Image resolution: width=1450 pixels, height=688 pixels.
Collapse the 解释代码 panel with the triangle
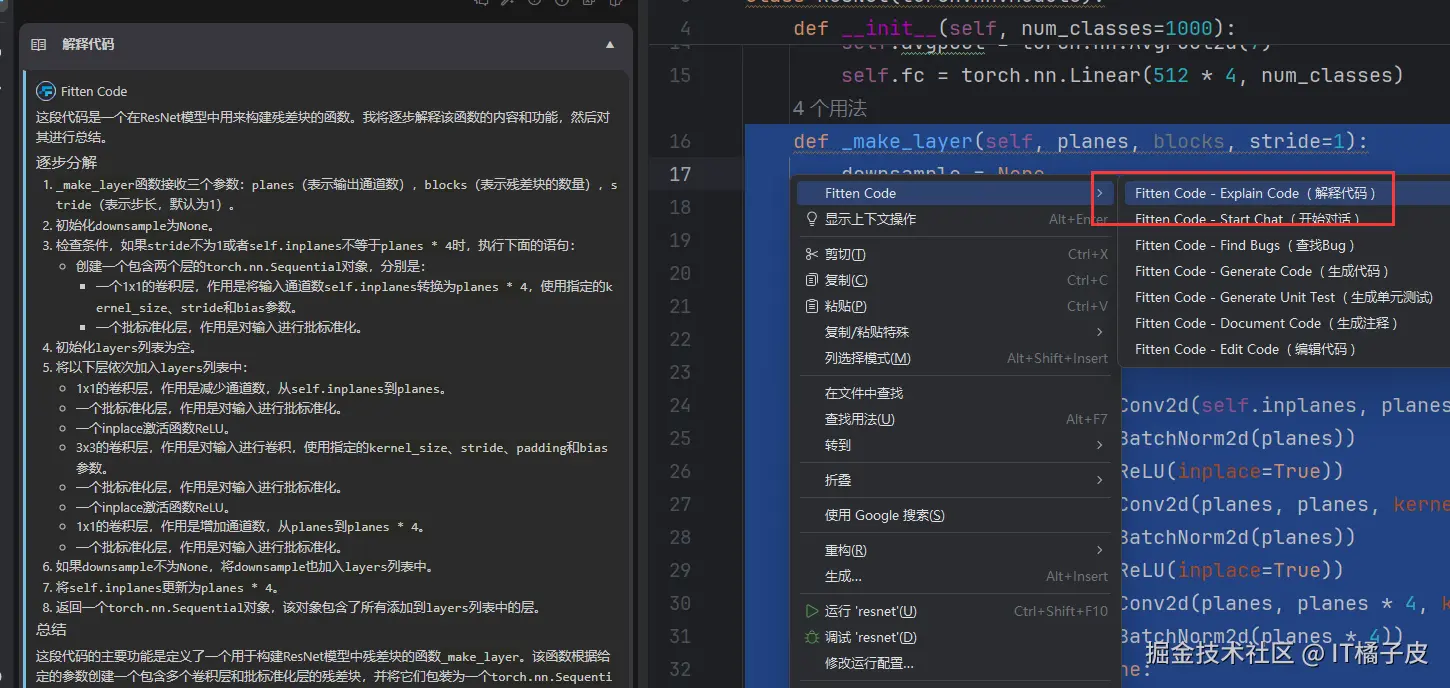[610, 45]
